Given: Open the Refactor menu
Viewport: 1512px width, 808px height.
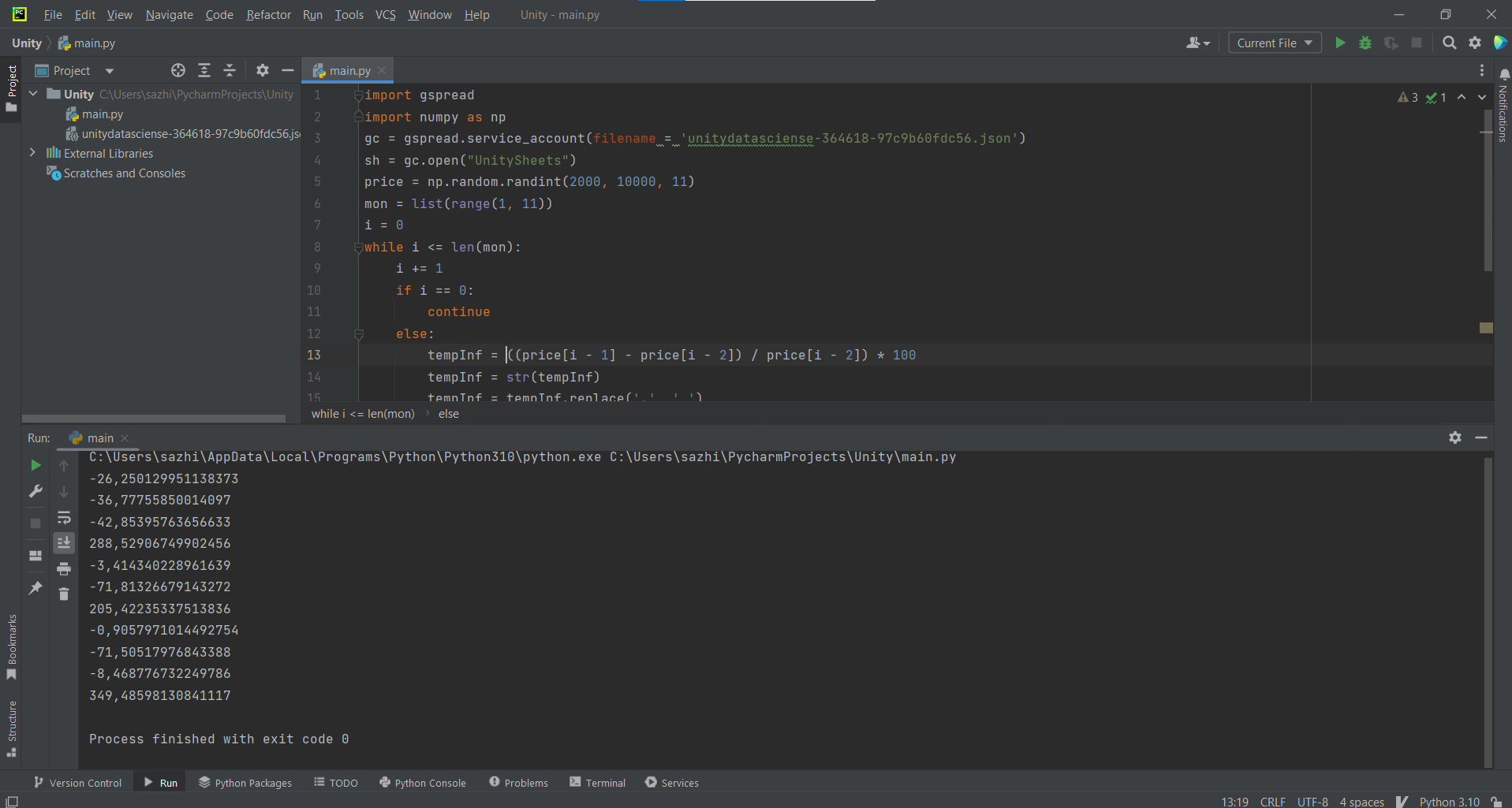Looking at the screenshot, I should (268, 14).
